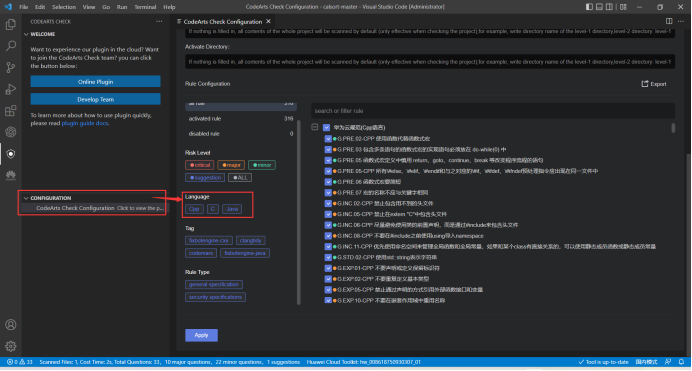Filter rules by major risk level

(231, 165)
